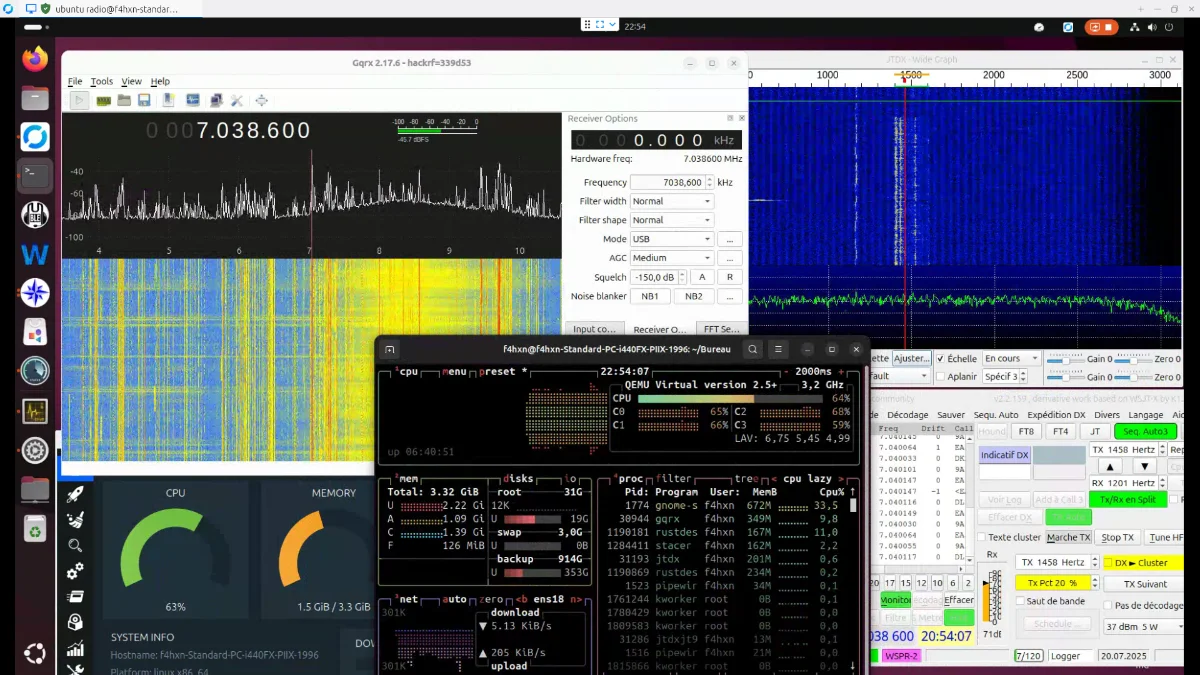Toggle the Échelle checkbox in Wide Graph

tap(940, 359)
